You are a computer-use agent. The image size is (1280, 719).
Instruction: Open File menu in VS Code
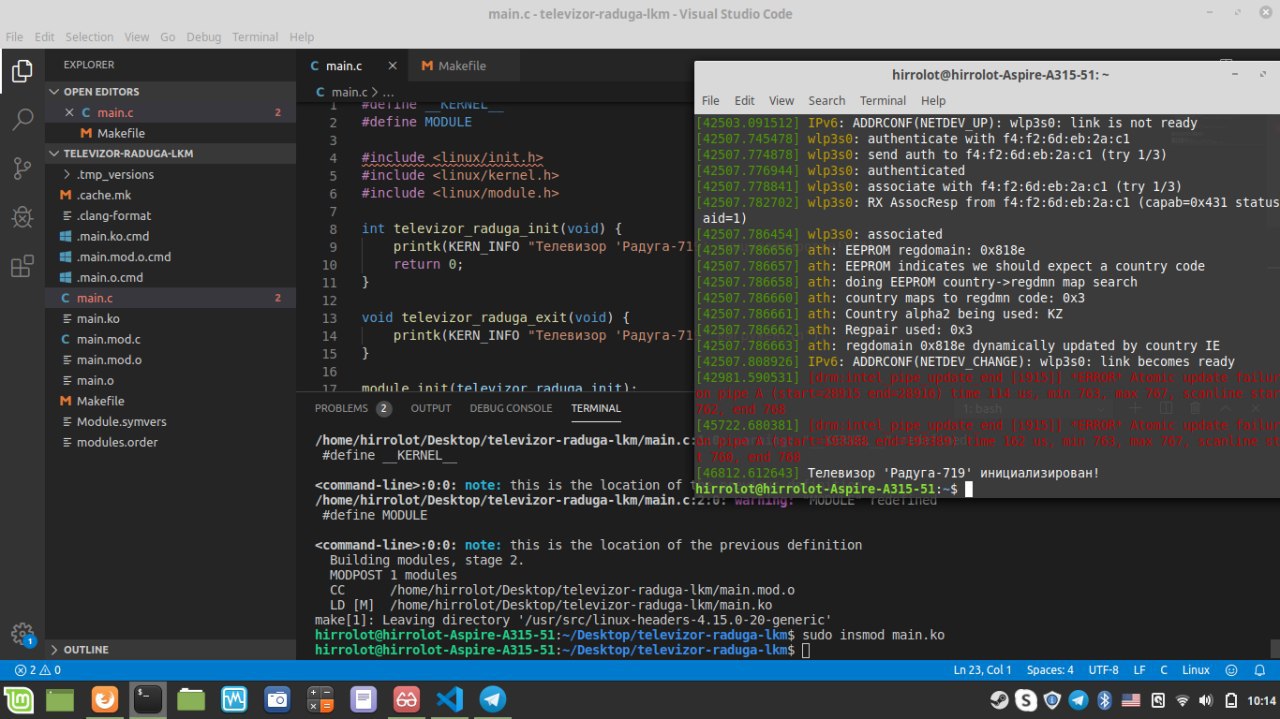[x=15, y=37]
